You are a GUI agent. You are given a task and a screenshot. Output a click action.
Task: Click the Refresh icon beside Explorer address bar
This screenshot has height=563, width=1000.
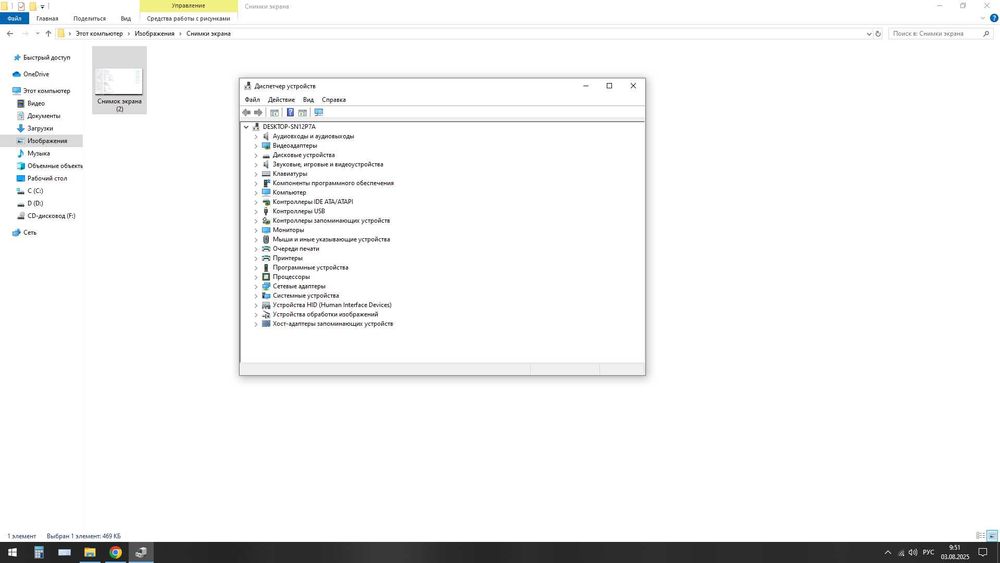point(878,34)
